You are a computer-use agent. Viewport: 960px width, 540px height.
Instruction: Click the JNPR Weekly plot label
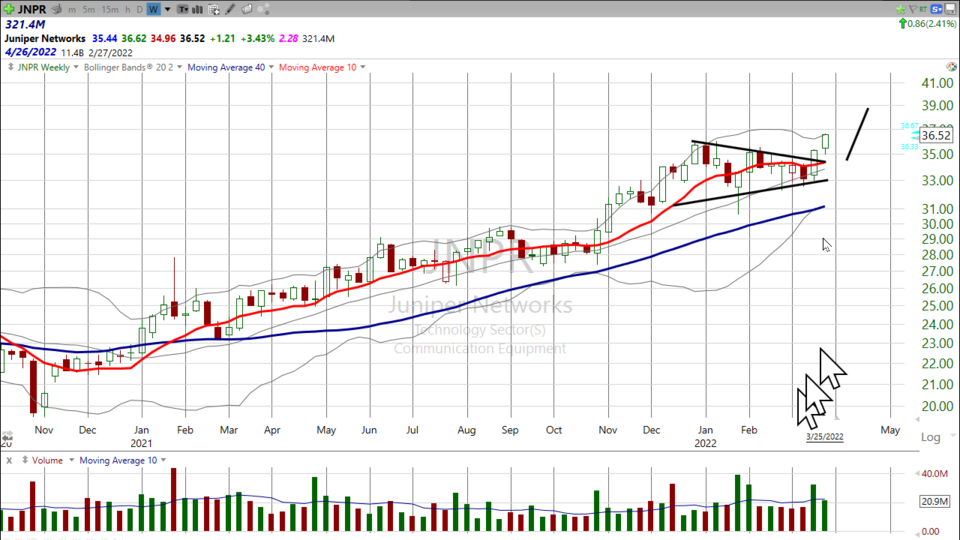(x=43, y=67)
